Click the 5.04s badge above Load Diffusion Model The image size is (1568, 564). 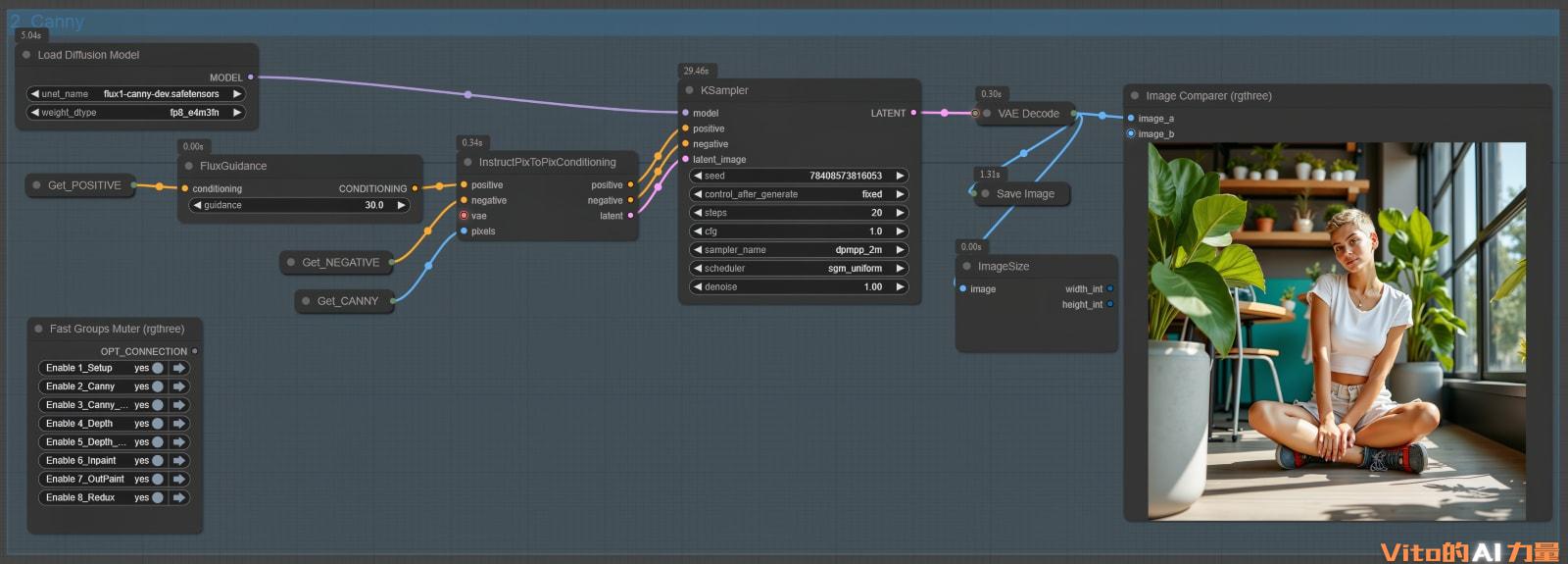pos(30,35)
